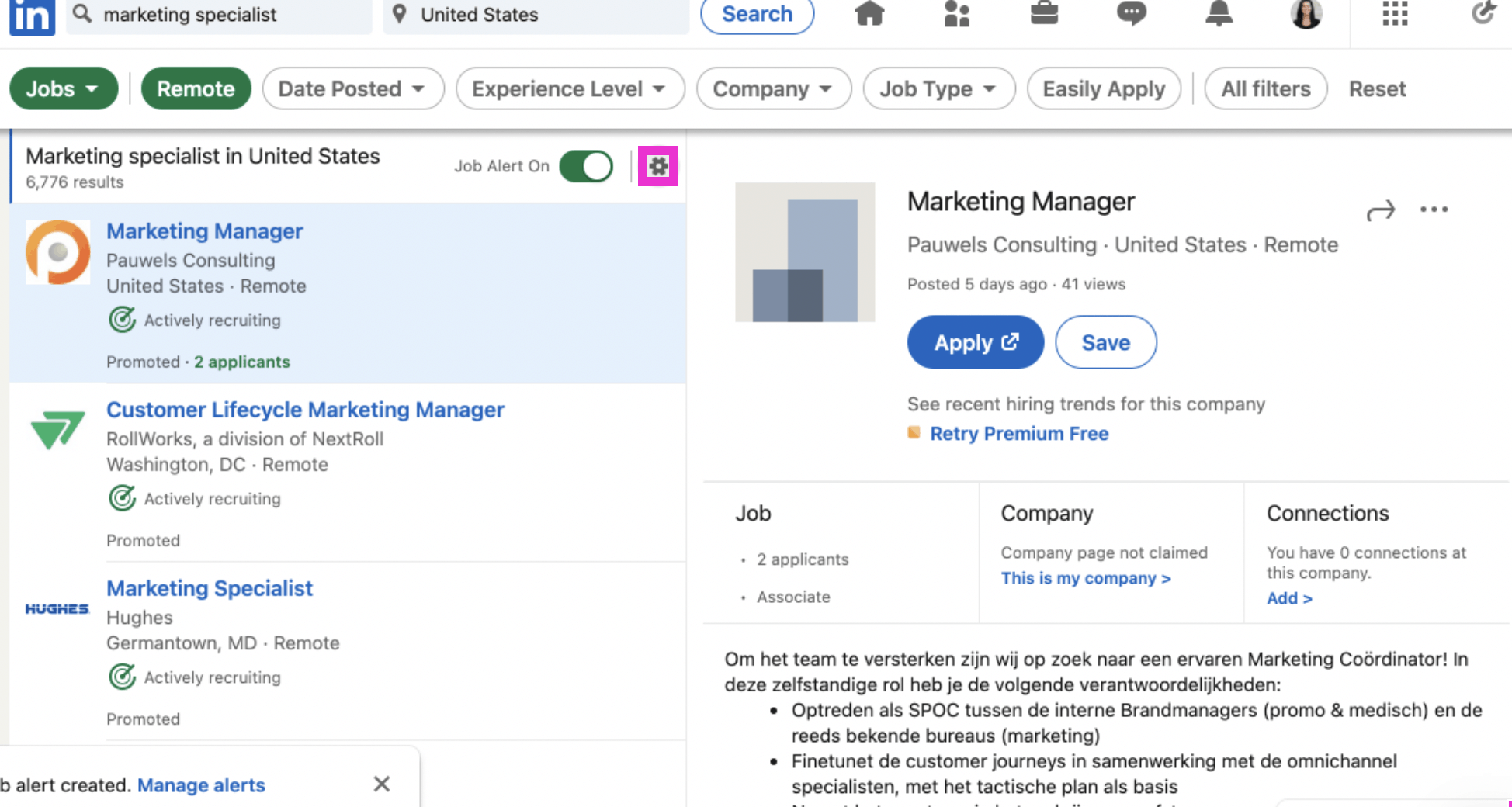Click the magnifier icon in search box
Image resolution: width=1512 pixels, height=807 pixels.
[82, 14]
